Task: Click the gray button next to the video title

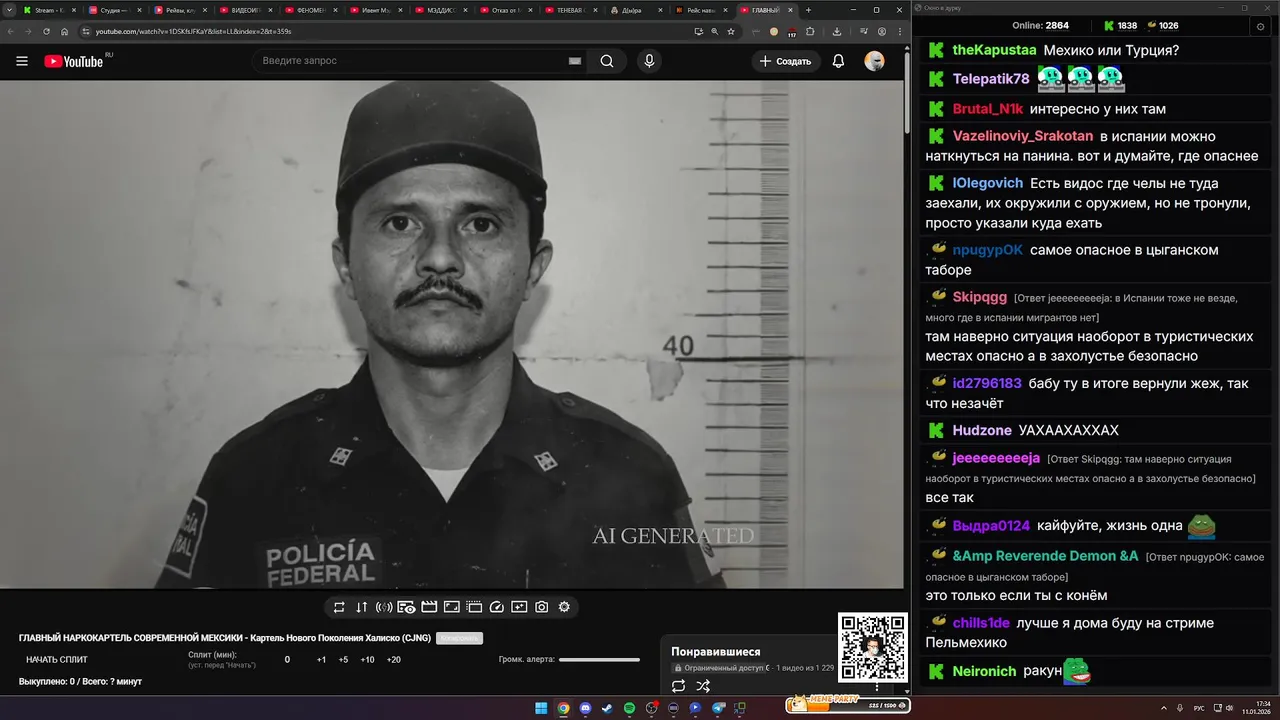Action: [x=459, y=638]
